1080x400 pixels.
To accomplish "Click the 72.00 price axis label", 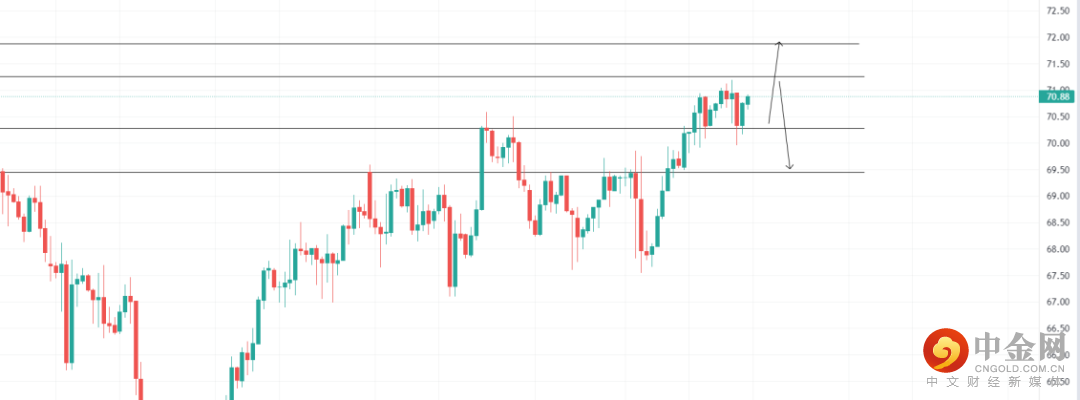I will tap(1058, 38).
